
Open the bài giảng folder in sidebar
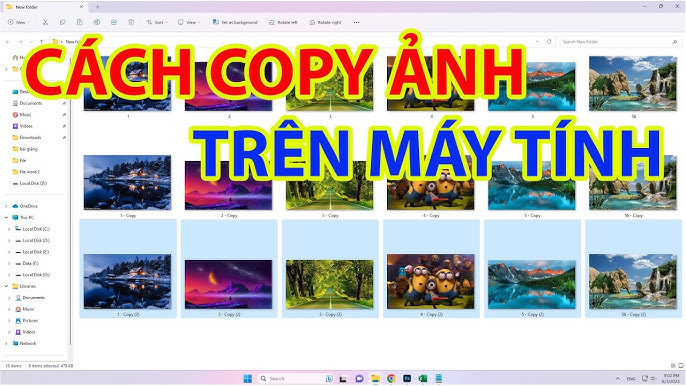point(29,149)
